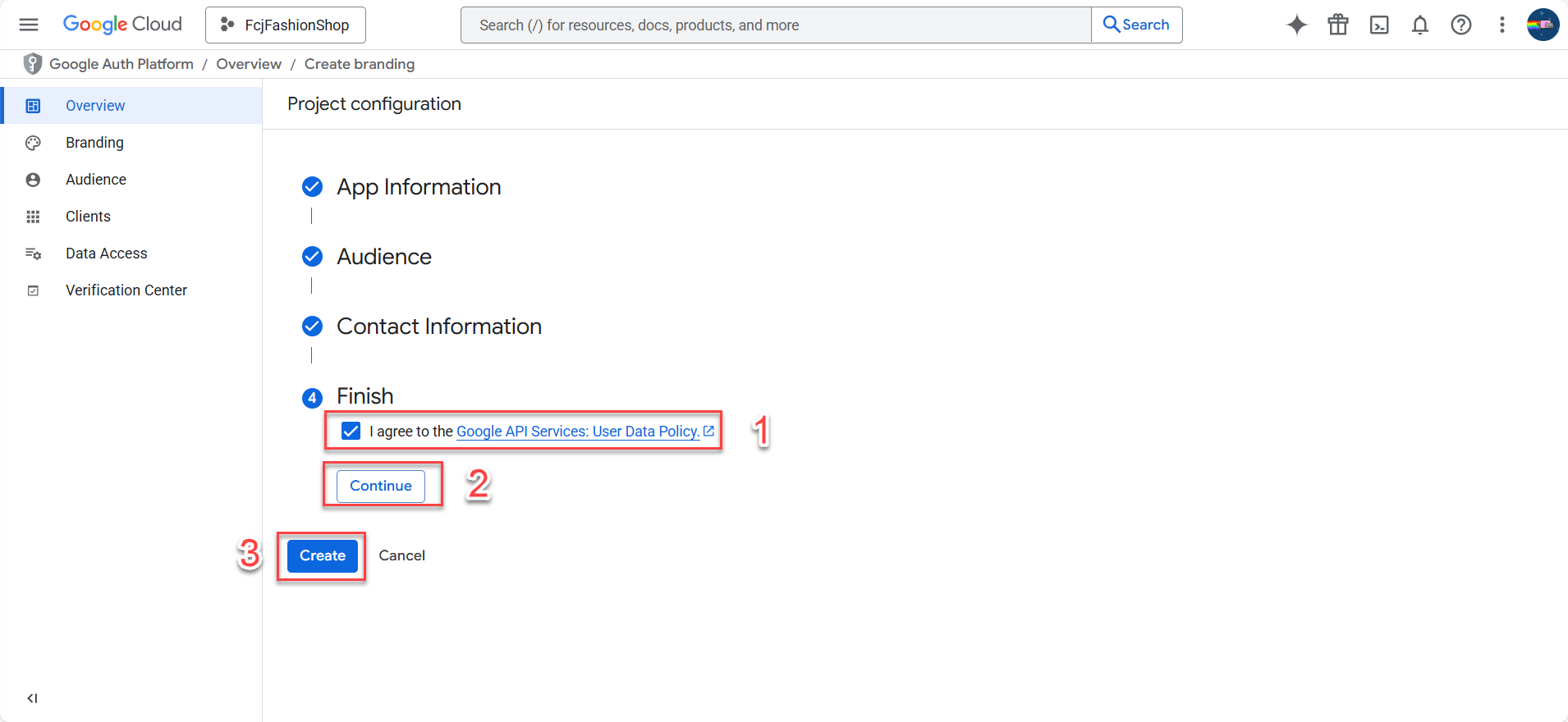Open the three-dot settings menu
The image size is (1568, 722).
1502,25
